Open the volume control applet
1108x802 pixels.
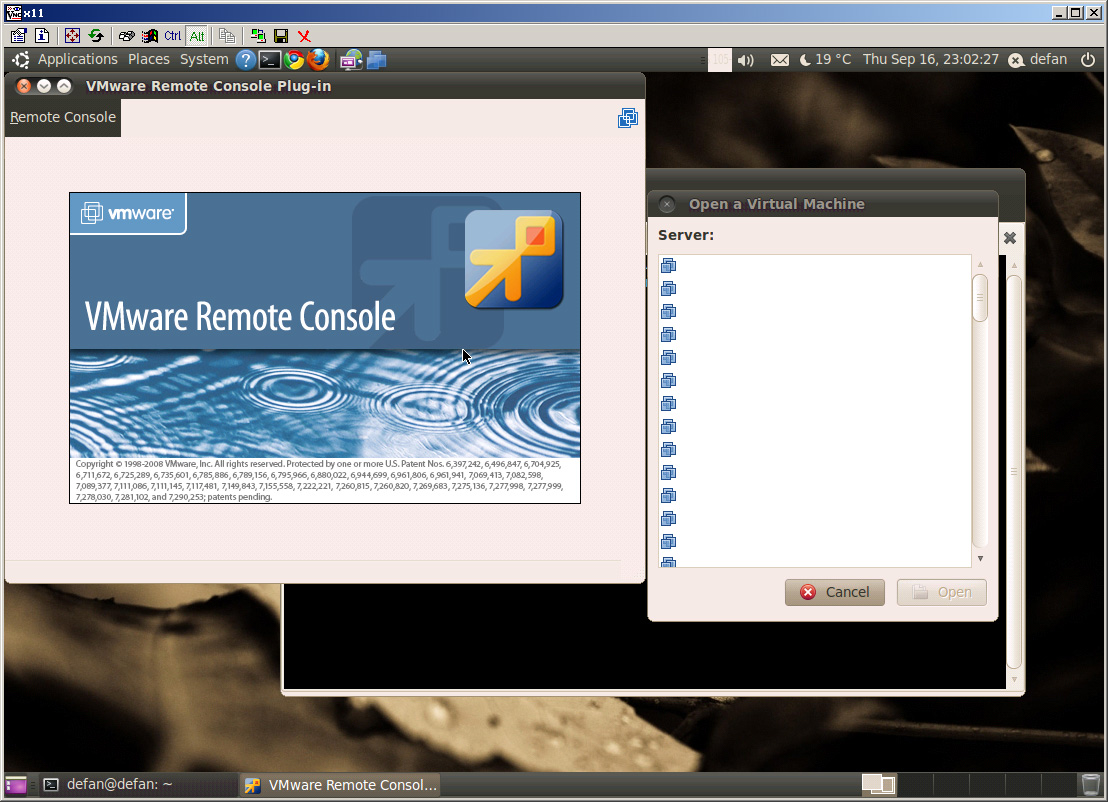point(745,60)
